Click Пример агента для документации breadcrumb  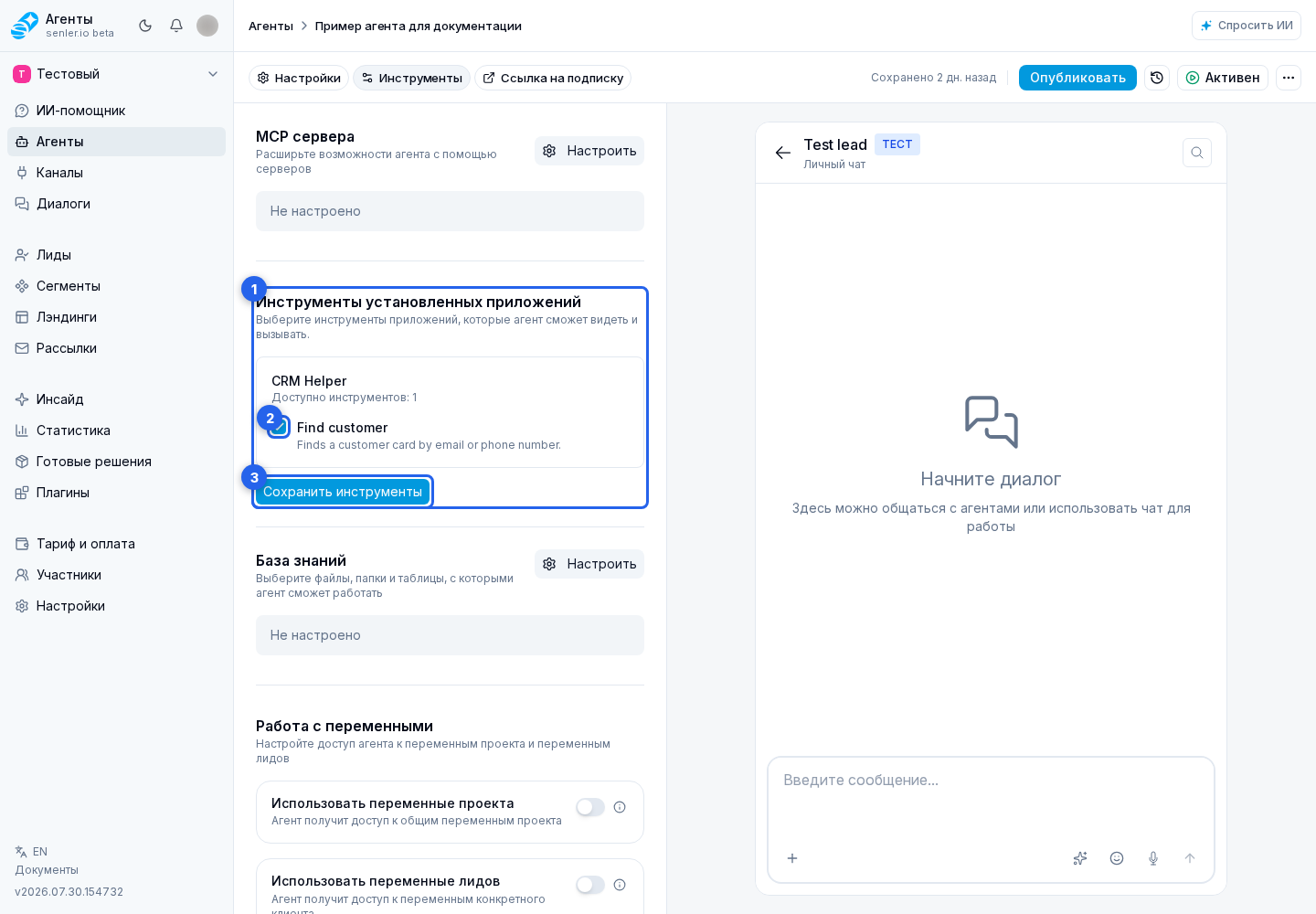click(419, 26)
